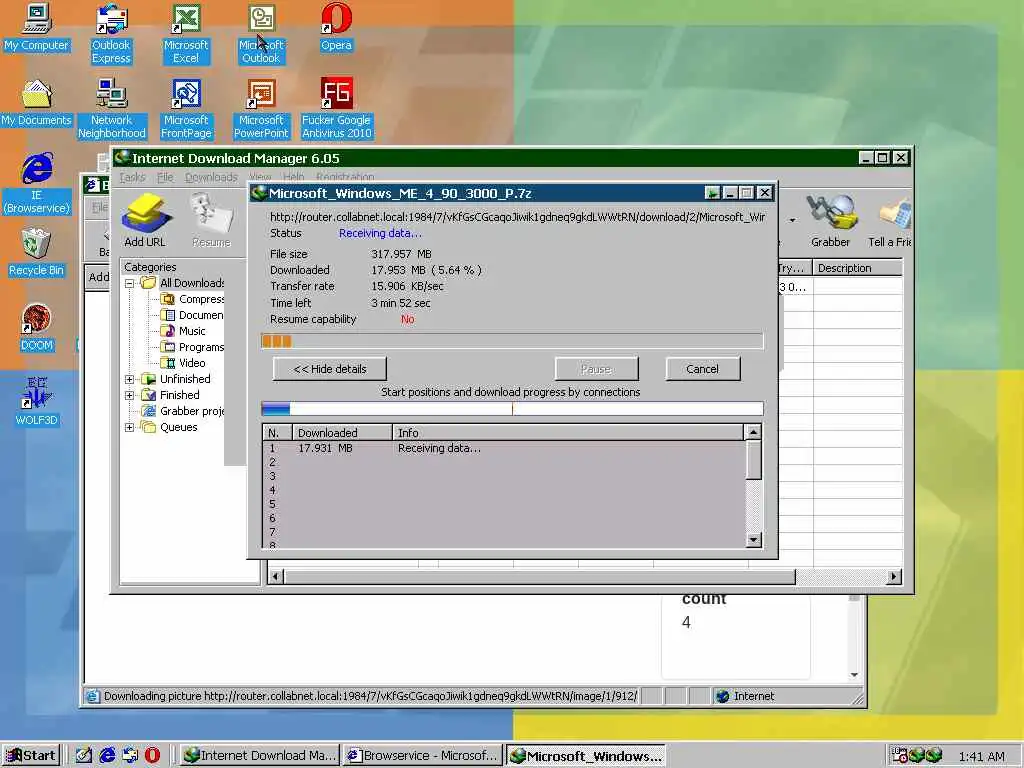Viewport: 1024px width, 768px height.
Task: Click the Description column header
Action: [x=857, y=268]
